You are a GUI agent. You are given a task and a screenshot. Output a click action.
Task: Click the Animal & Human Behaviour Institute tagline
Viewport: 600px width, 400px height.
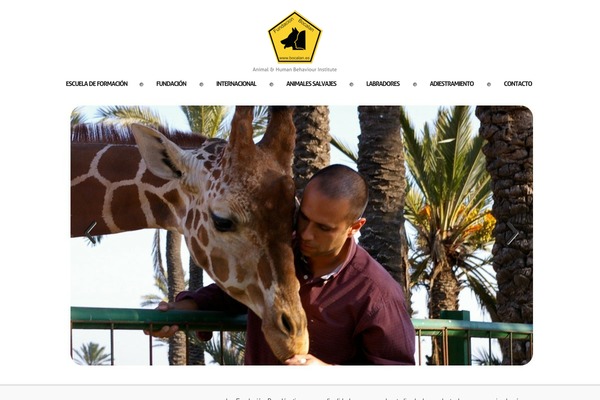295,69
